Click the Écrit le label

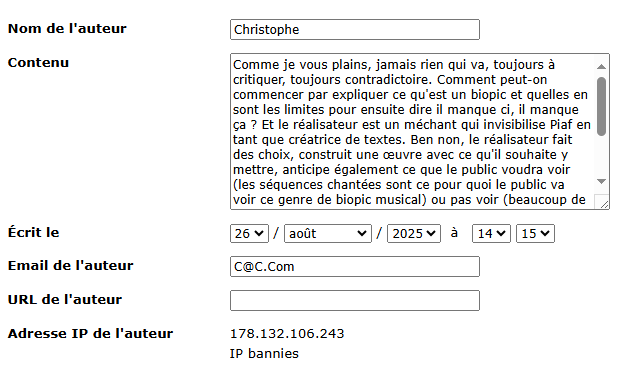[33, 232]
